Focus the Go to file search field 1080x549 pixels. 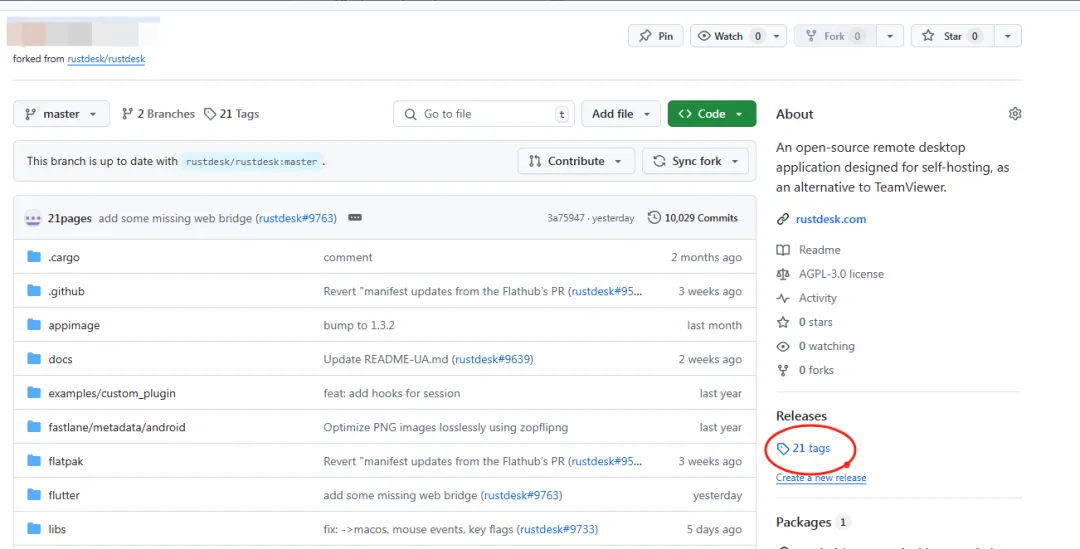pos(483,114)
